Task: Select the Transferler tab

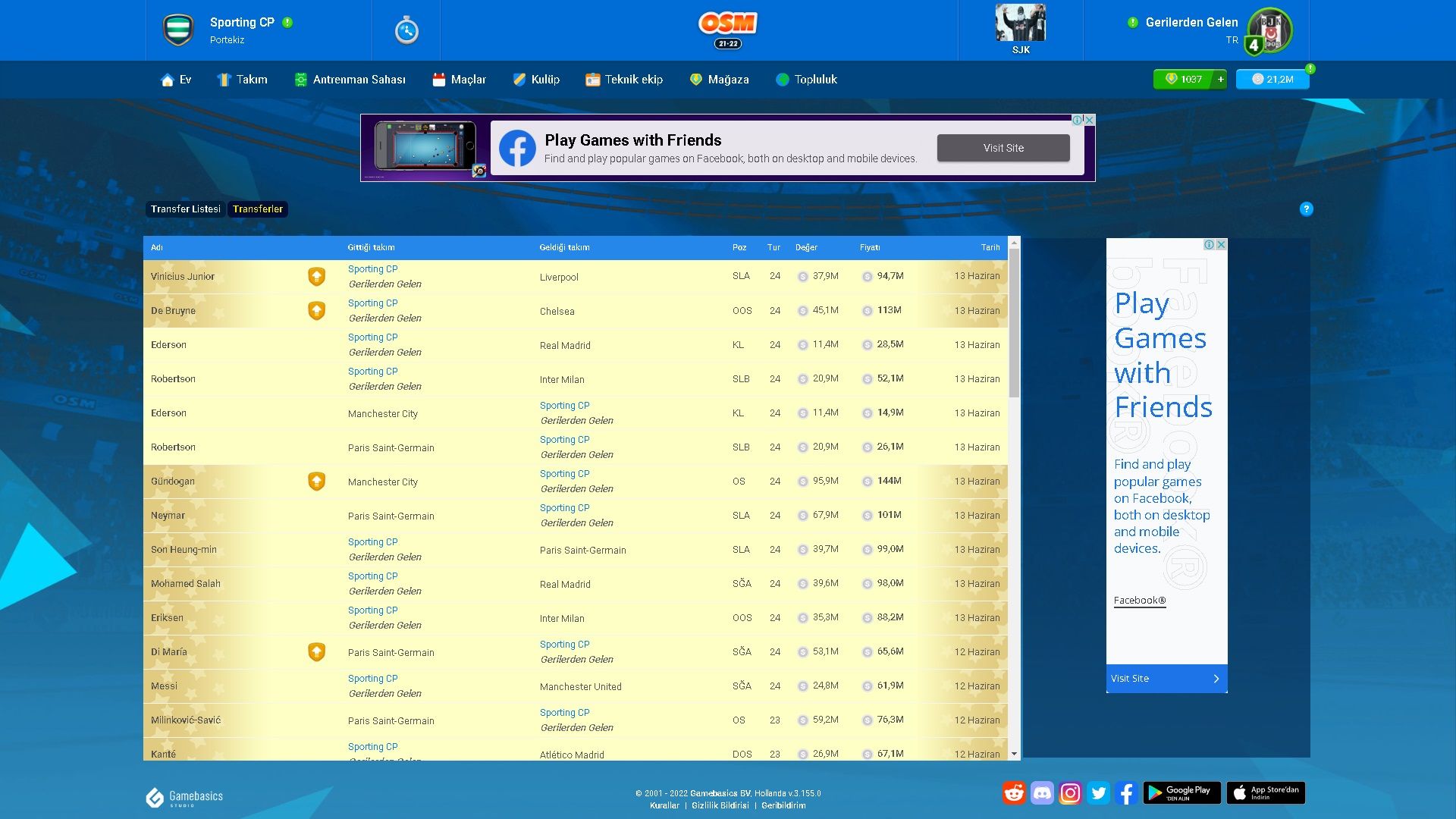Action: coord(258,209)
